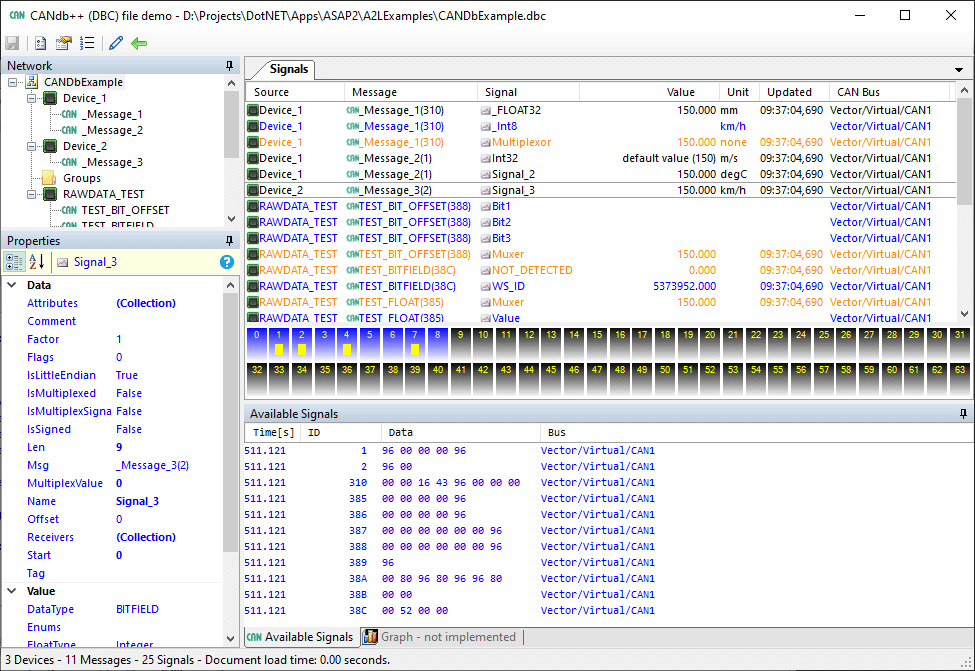Pin the Available Signals panel
The height and width of the screenshot is (671, 975).
963,413
